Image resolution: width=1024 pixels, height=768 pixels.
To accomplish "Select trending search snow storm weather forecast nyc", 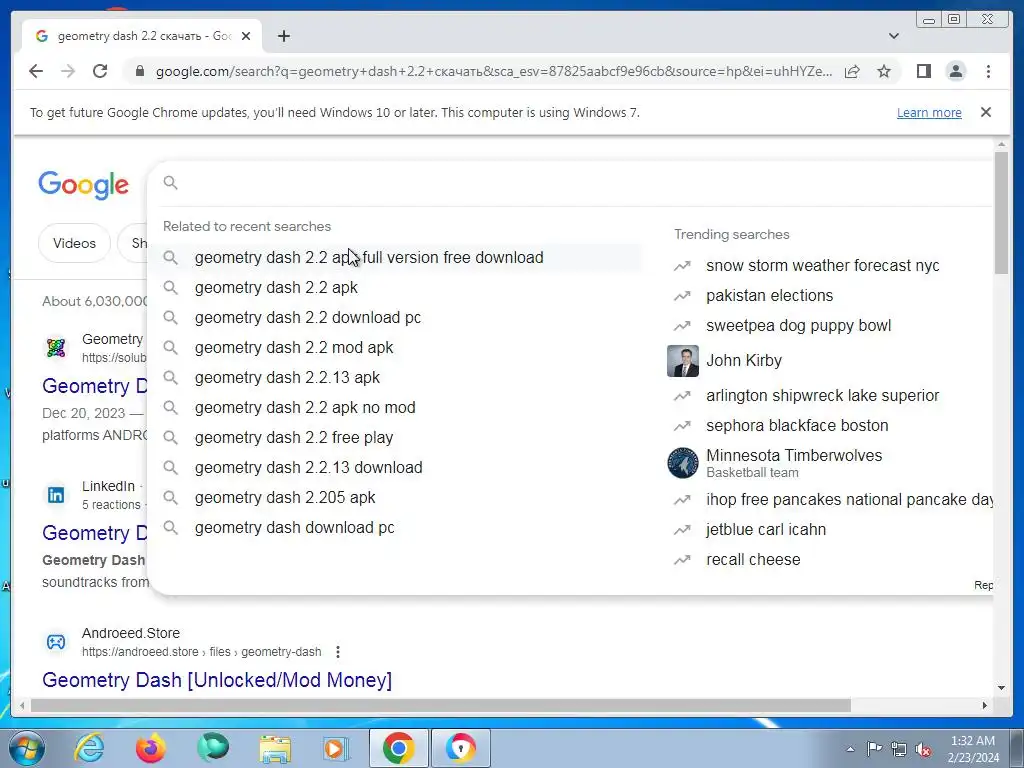I will point(822,266).
